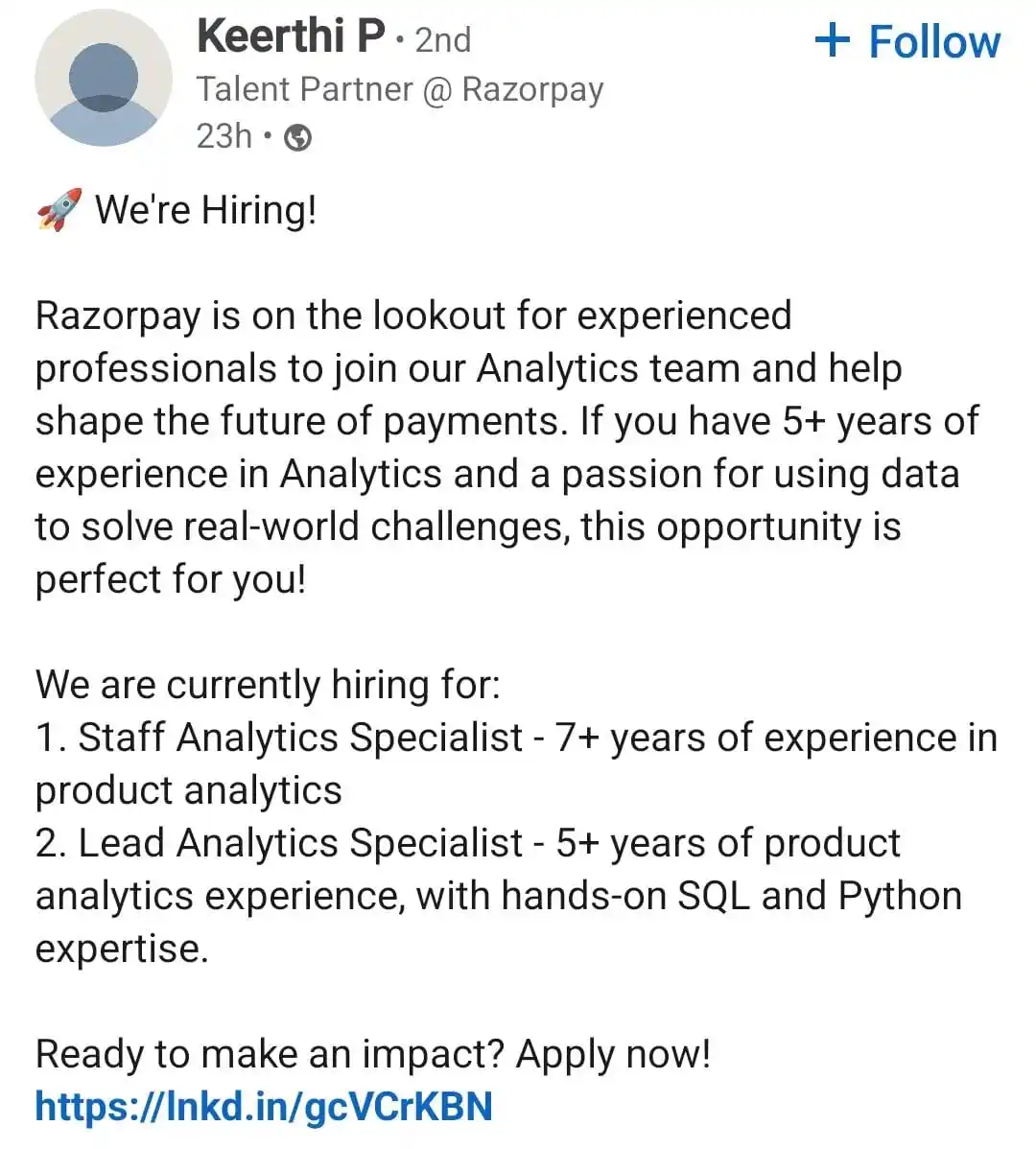Click the perfect for you! text

pyautogui.click(x=170, y=579)
